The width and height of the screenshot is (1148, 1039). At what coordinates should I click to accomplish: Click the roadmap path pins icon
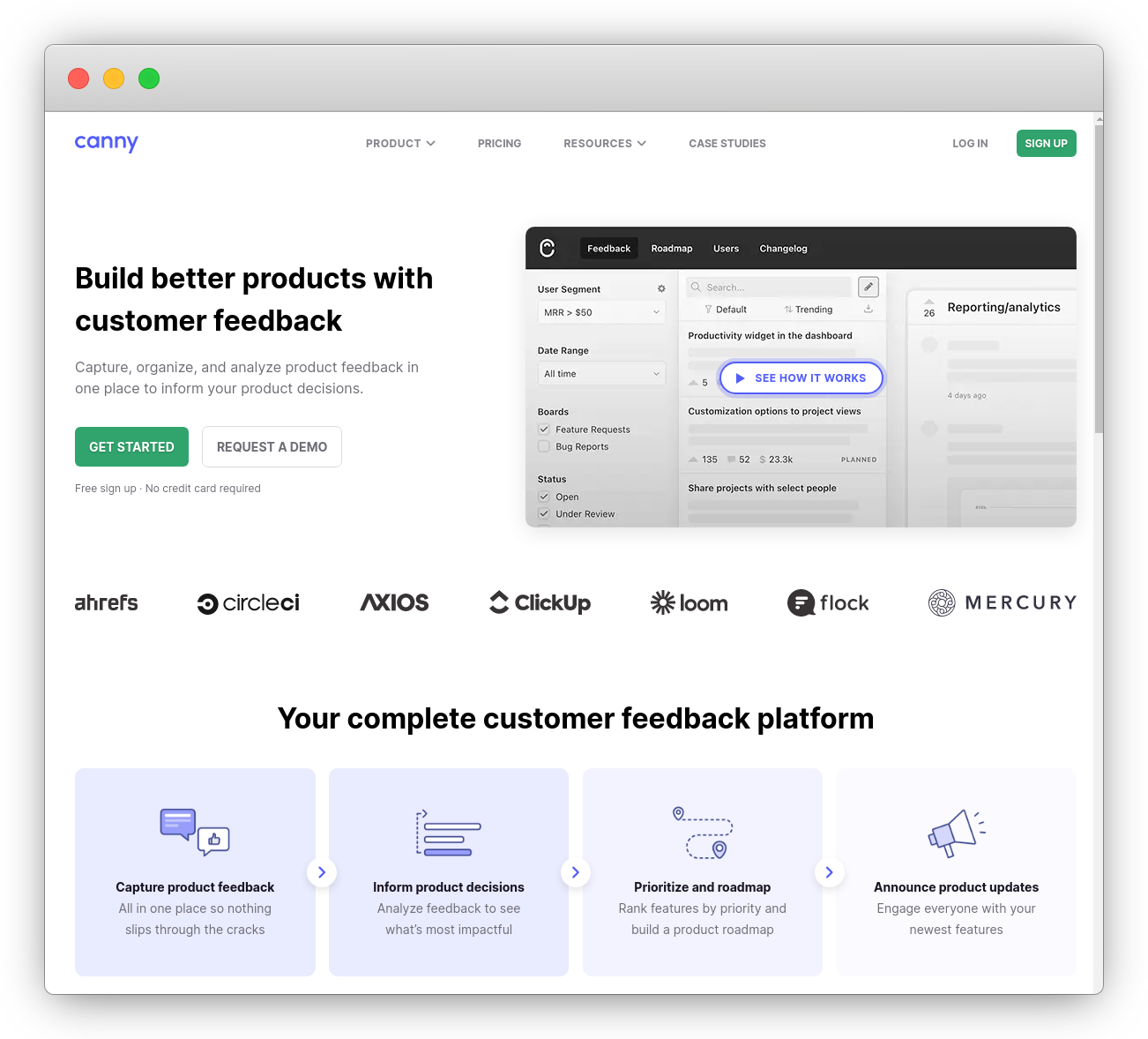tap(703, 833)
